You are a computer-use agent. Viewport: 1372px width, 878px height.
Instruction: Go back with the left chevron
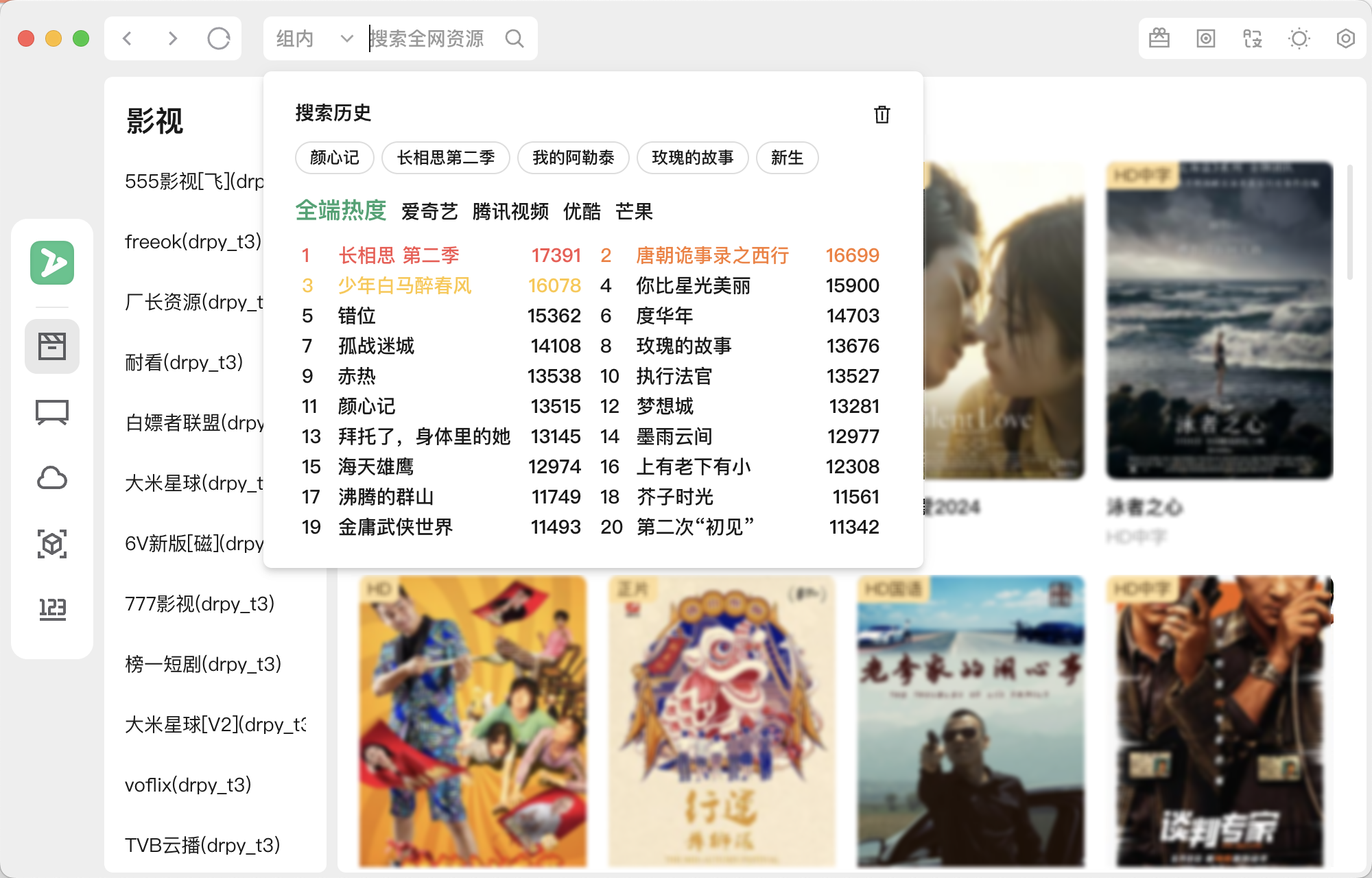[x=128, y=38]
